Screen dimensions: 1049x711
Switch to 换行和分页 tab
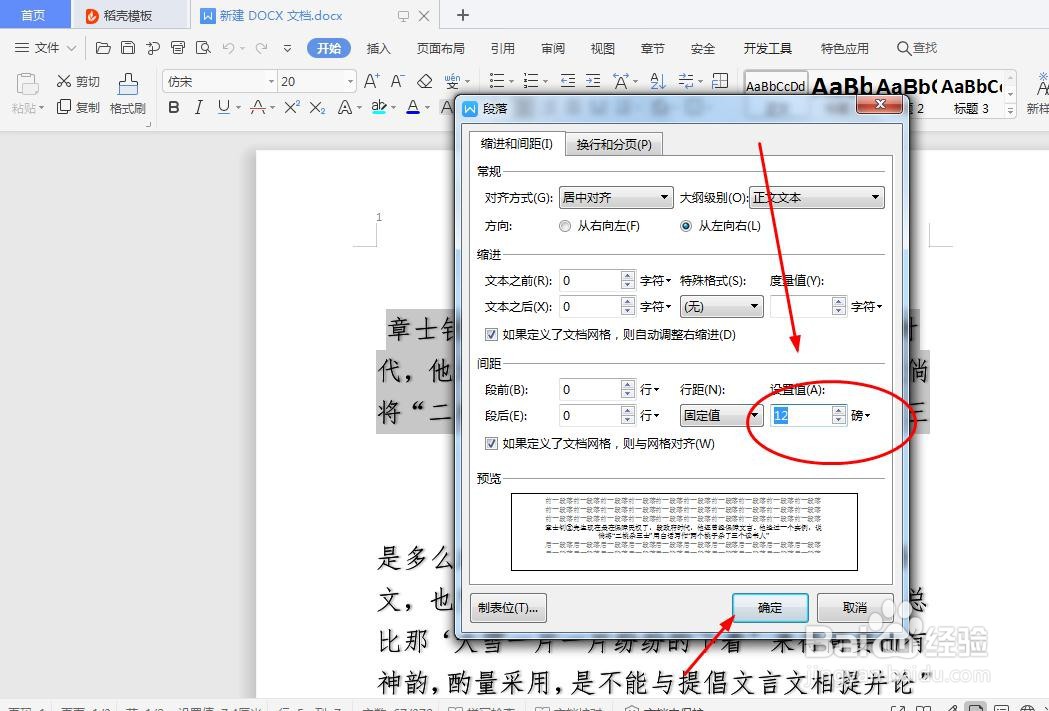pyautogui.click(x=614, y=144)
